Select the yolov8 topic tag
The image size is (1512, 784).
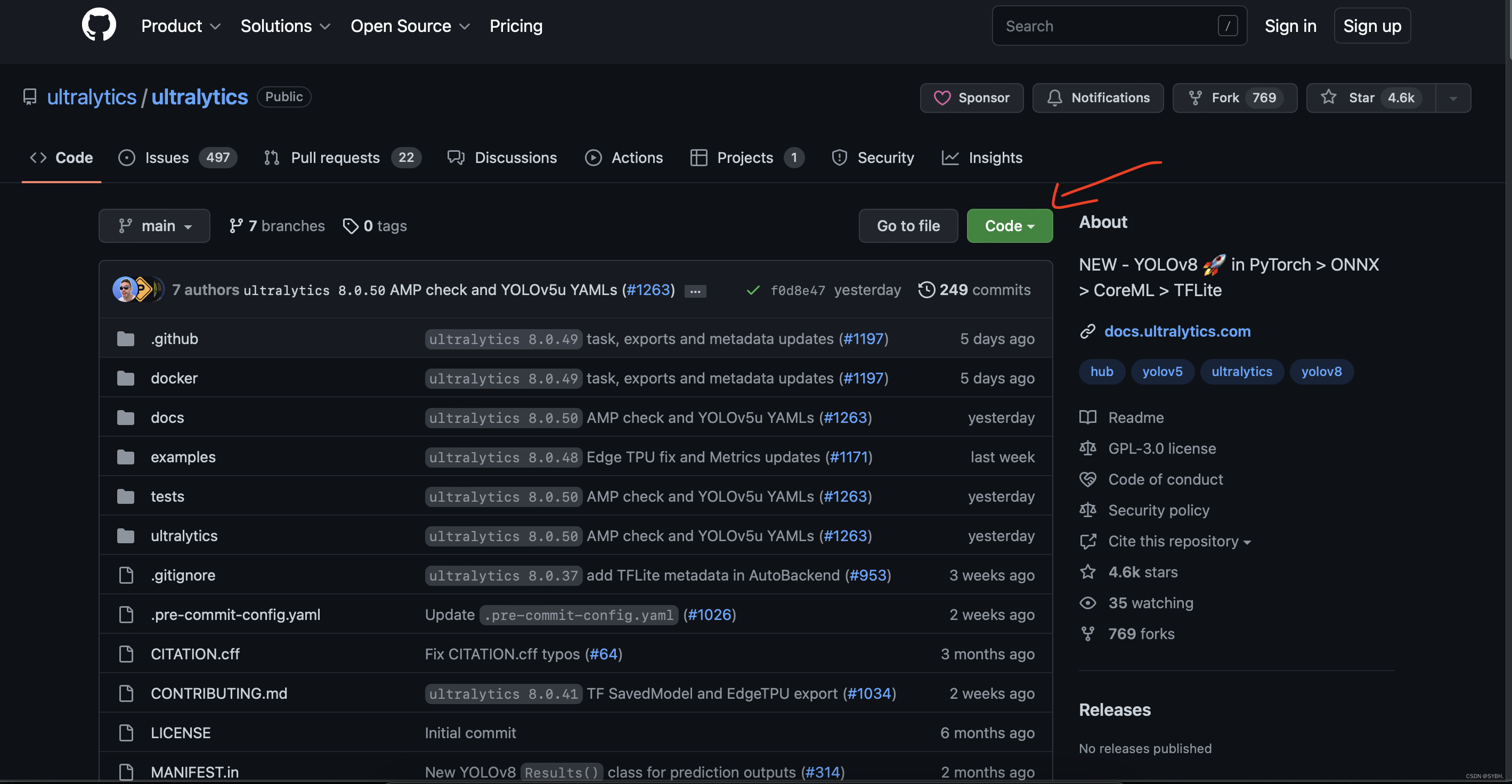click(1322, 371)
